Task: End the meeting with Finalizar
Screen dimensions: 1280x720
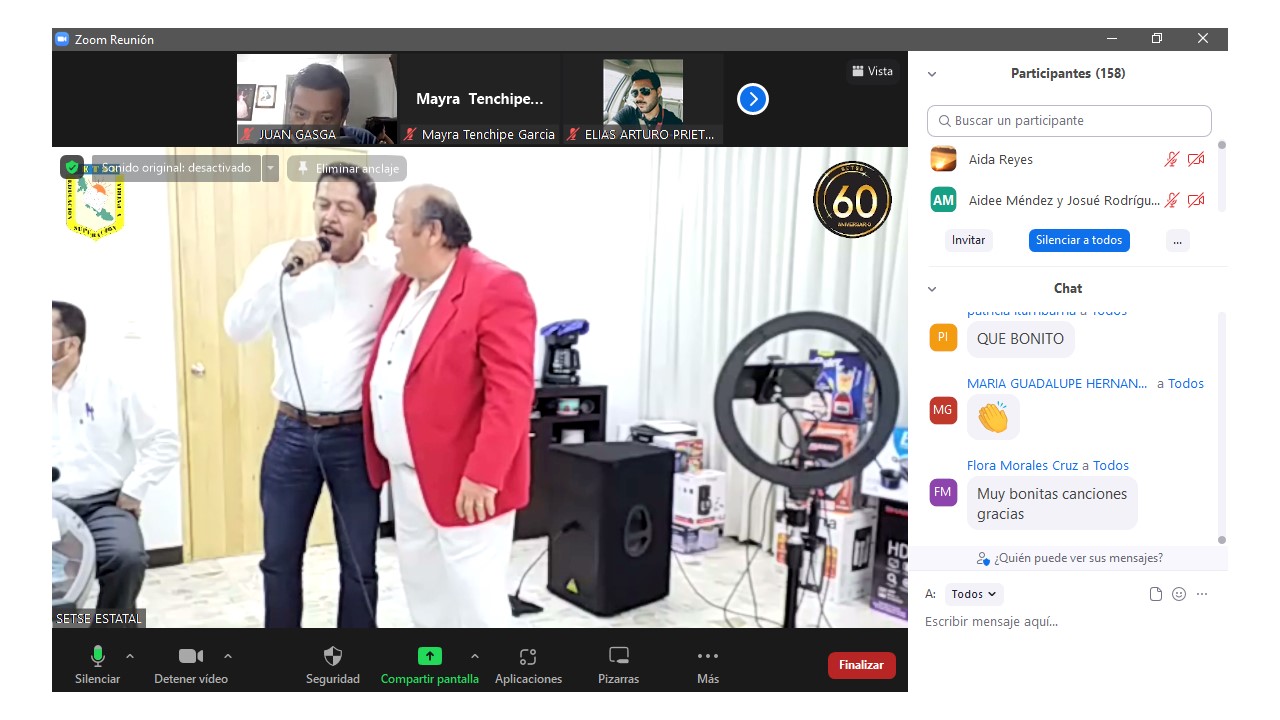Action: click(x=861, y=665)
